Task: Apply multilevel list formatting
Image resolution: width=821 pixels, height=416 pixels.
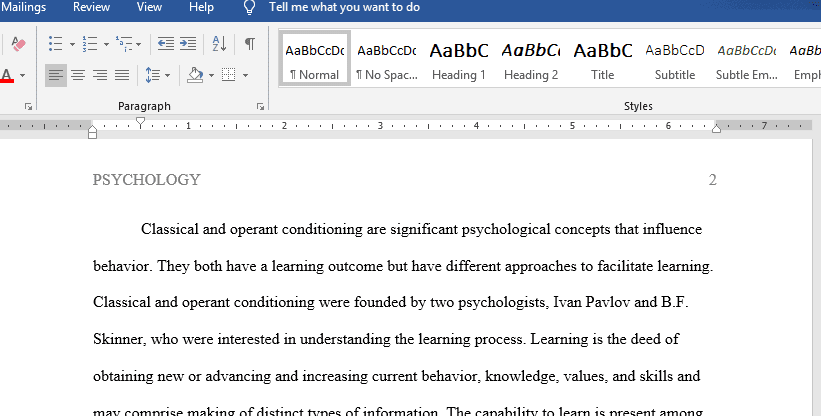Action: coord(124,44)
